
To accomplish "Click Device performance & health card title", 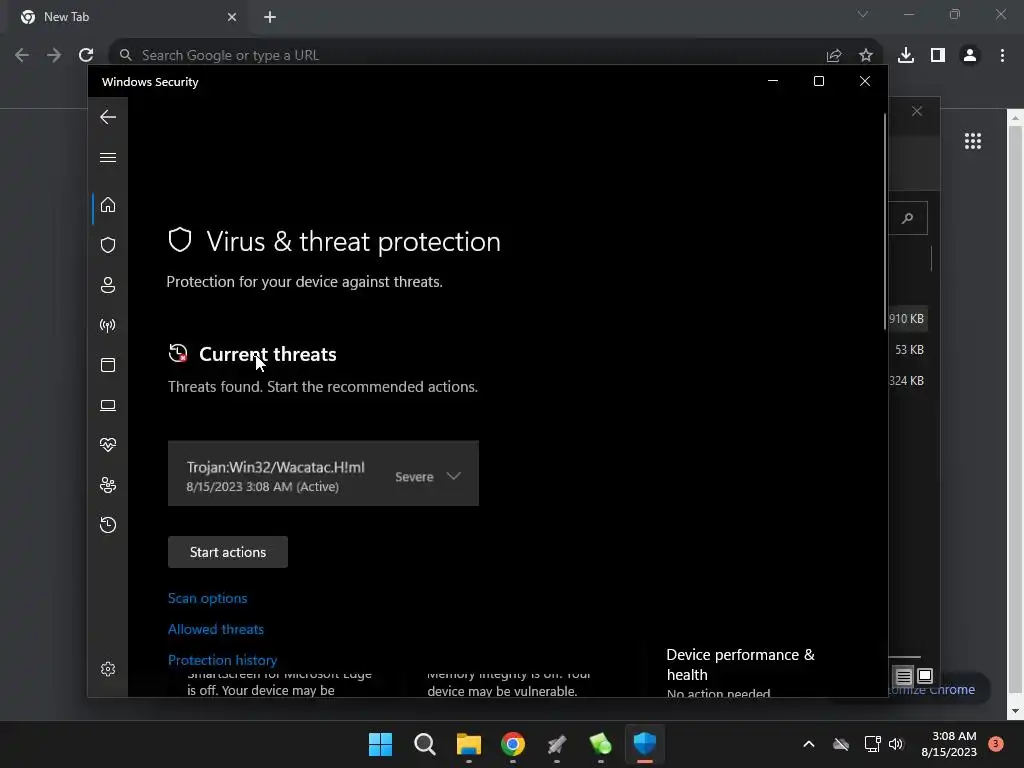I will point(741,664).
